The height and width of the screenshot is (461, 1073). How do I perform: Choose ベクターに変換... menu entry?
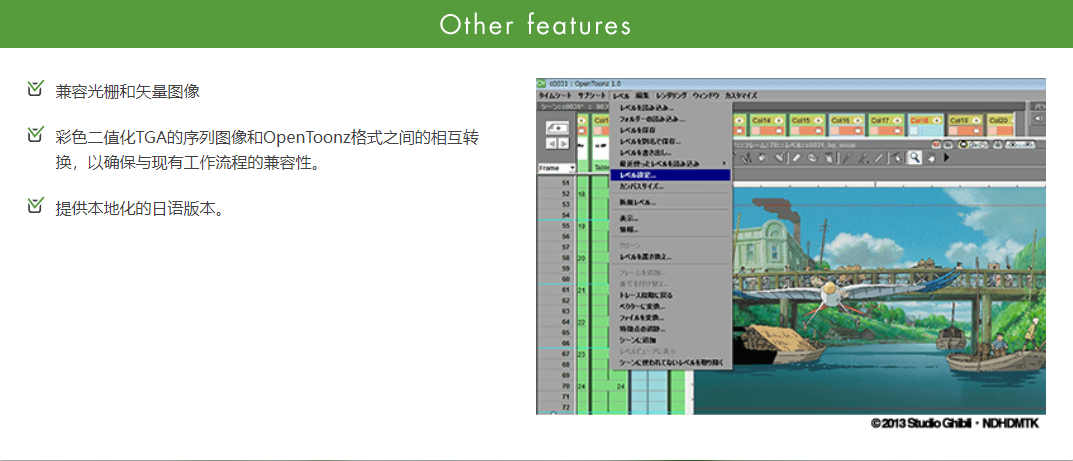coord(671,306)
